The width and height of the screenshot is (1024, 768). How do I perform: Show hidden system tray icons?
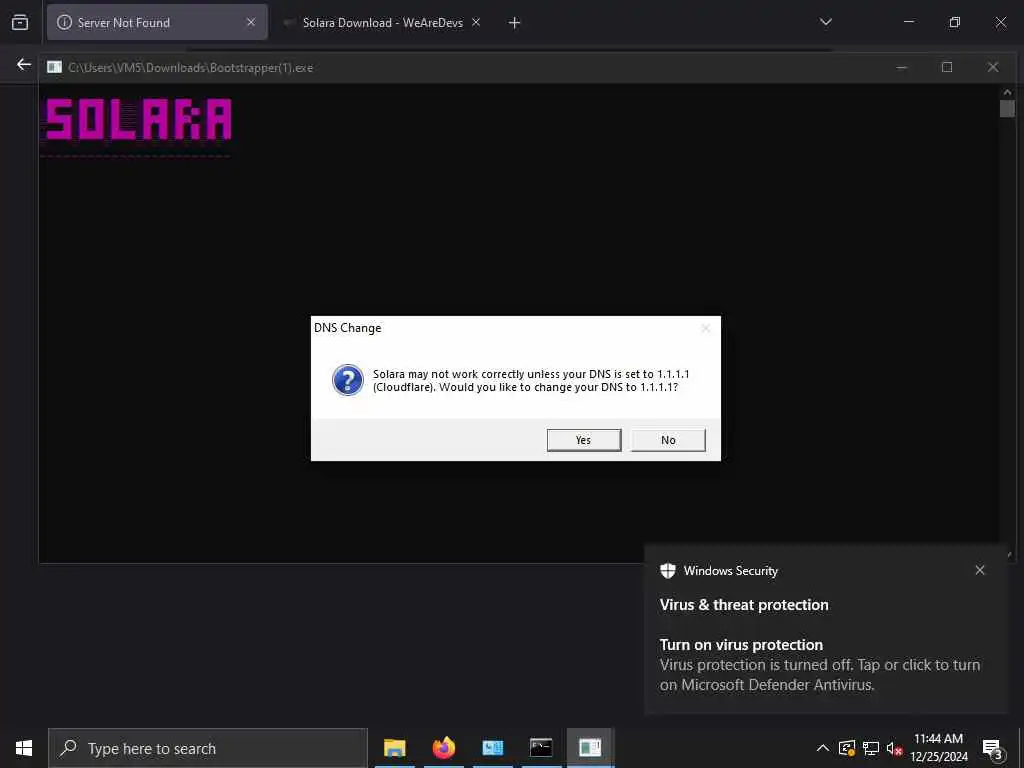(x=823, y=748)
